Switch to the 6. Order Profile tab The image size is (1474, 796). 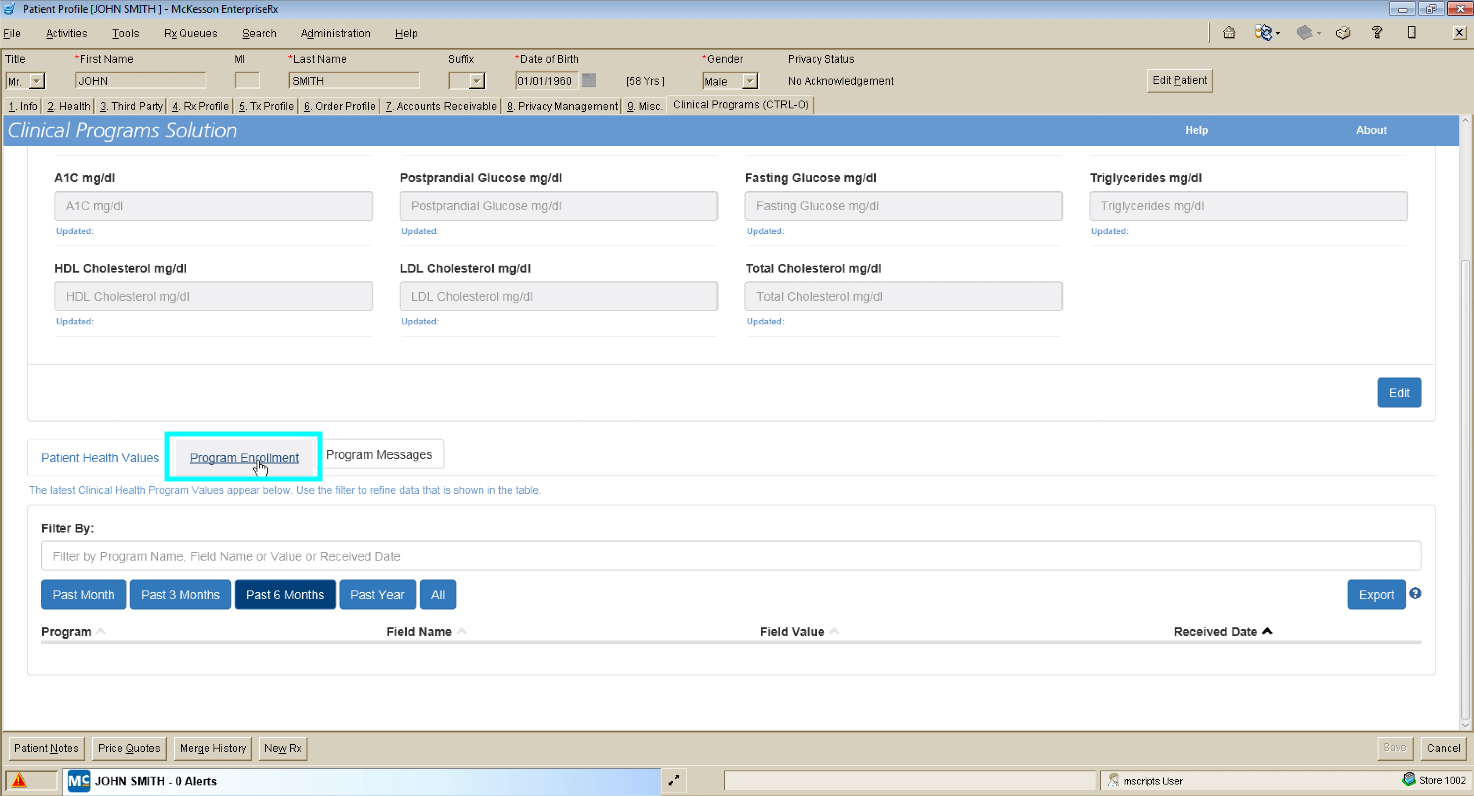(x=340, y=106)
